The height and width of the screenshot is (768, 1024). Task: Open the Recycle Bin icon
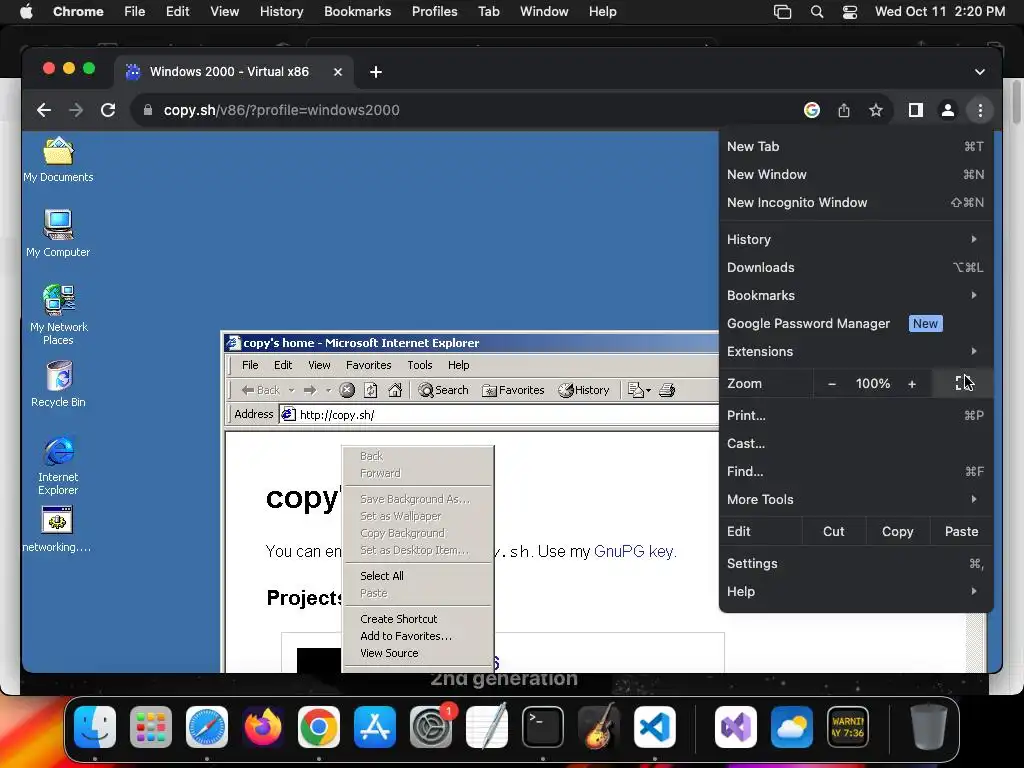pyautogui.click(x=58, y=384)
